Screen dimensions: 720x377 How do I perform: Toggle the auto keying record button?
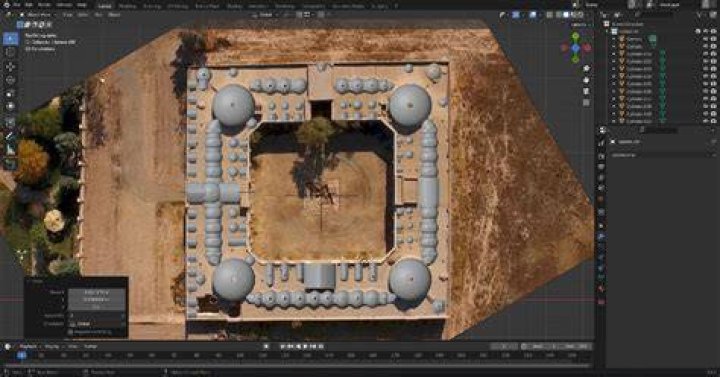pos(266,347)
